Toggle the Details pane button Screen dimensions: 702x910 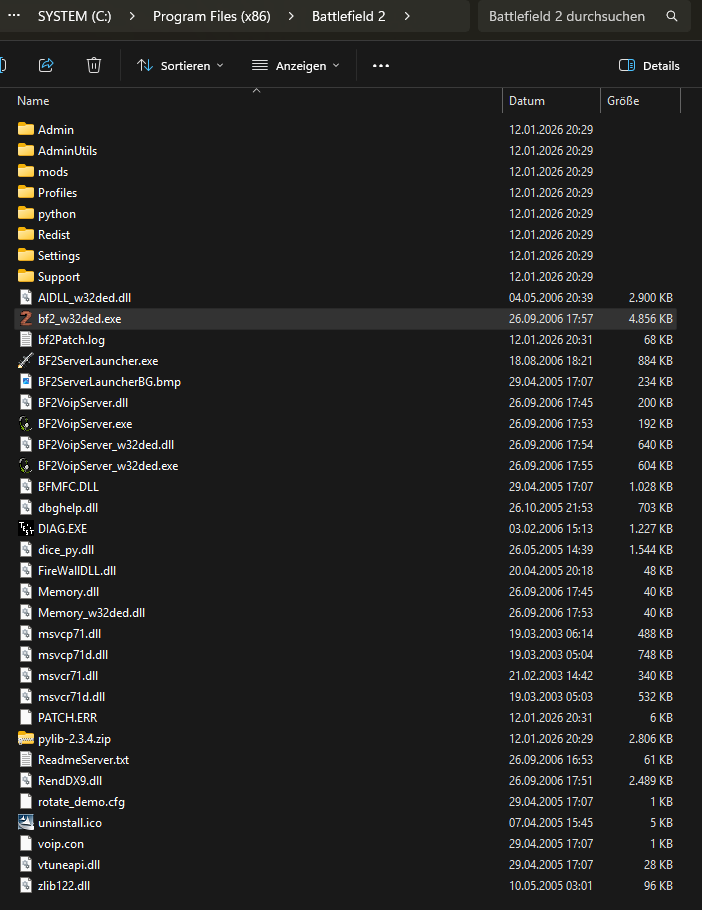(649, 66)
